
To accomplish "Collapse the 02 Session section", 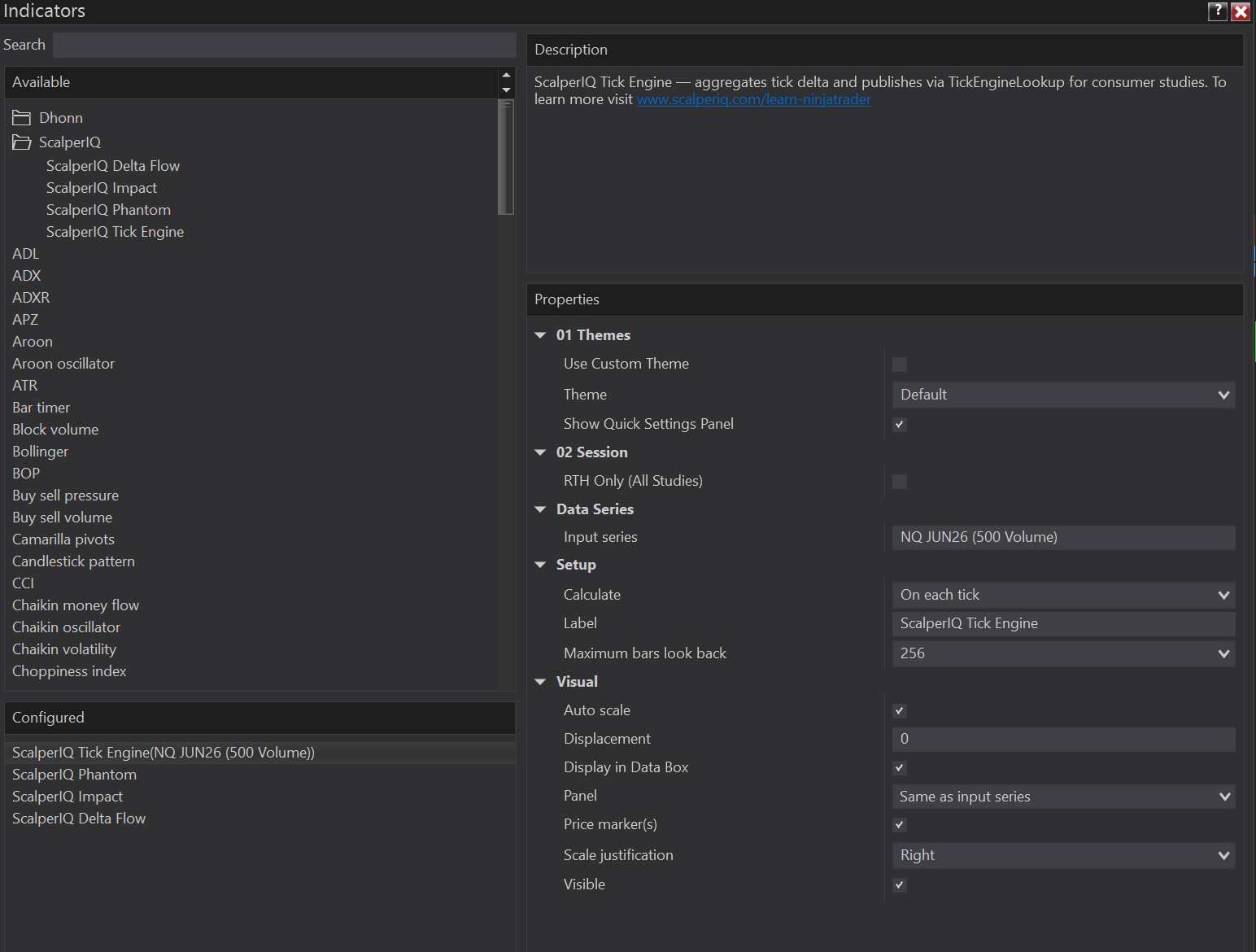I will [x=540, y=452].
